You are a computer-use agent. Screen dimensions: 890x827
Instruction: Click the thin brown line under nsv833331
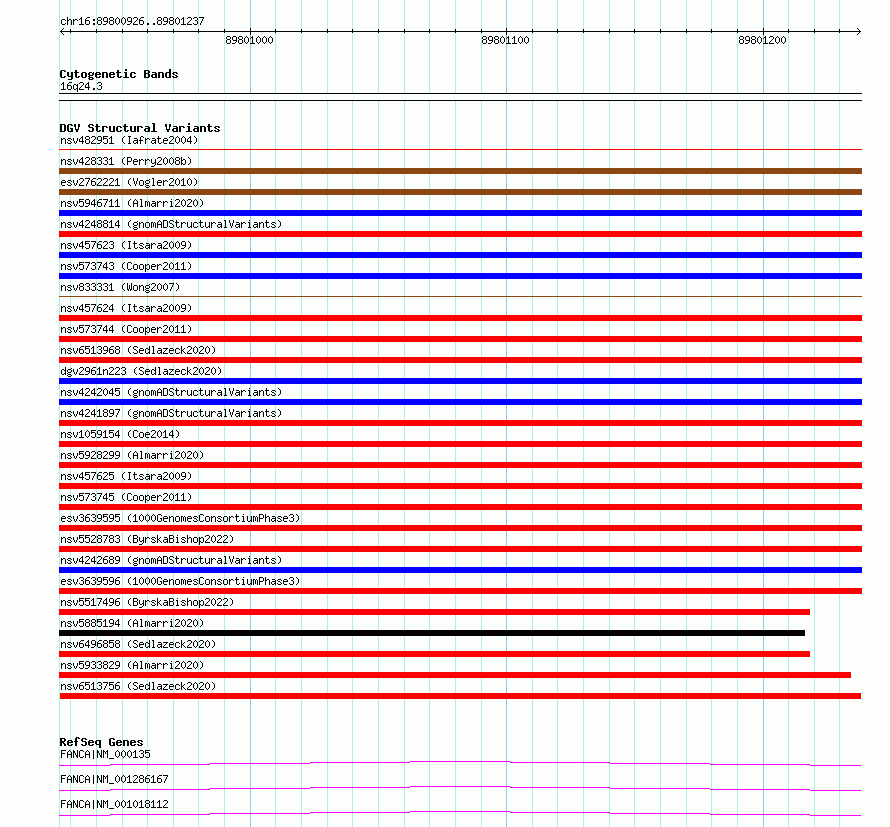pyautogui.click(x=460, y=296)
